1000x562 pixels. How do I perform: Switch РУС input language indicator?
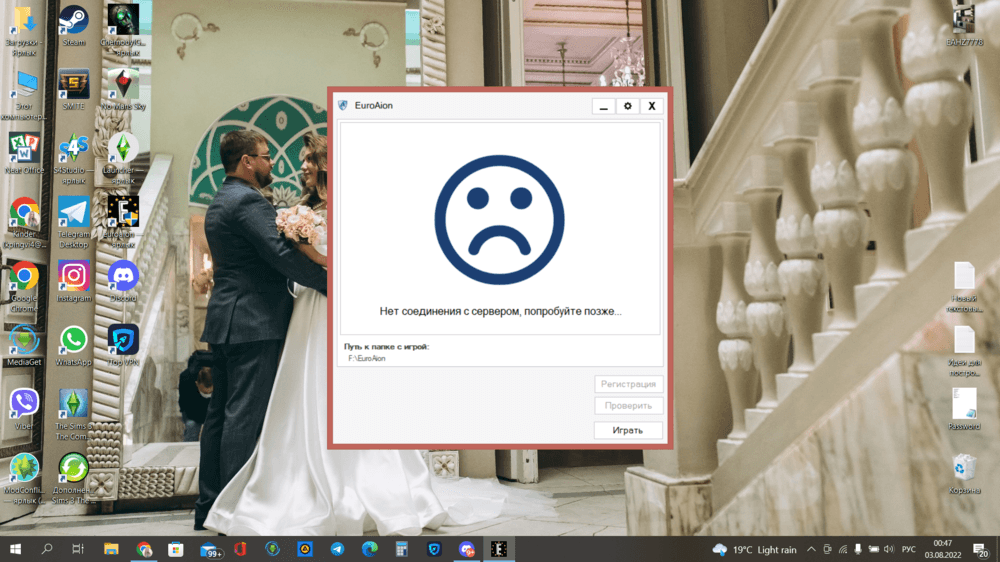(x=908, y=549)
